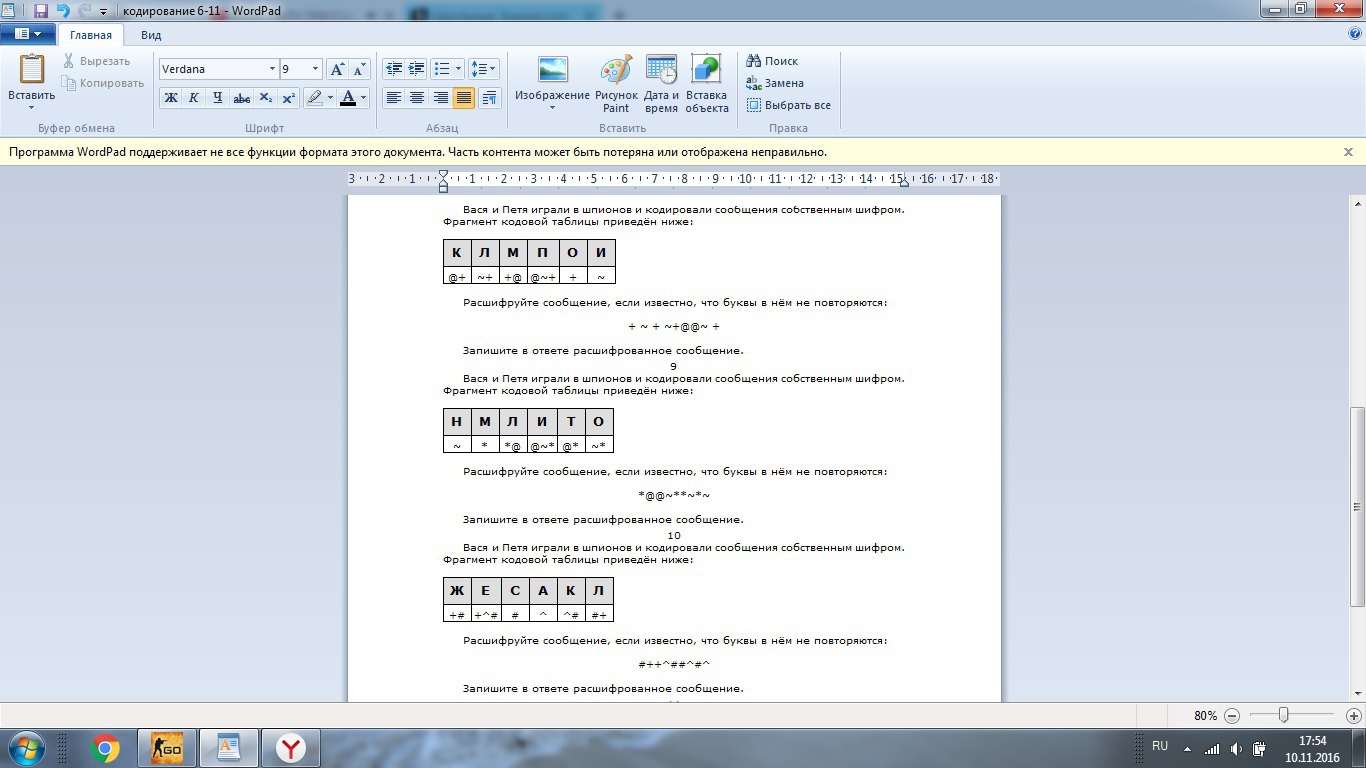This screenshot has width=1366, height=768.
Task: Click the Insert image (Изображение) icon
Action: (x=552, y=70)
